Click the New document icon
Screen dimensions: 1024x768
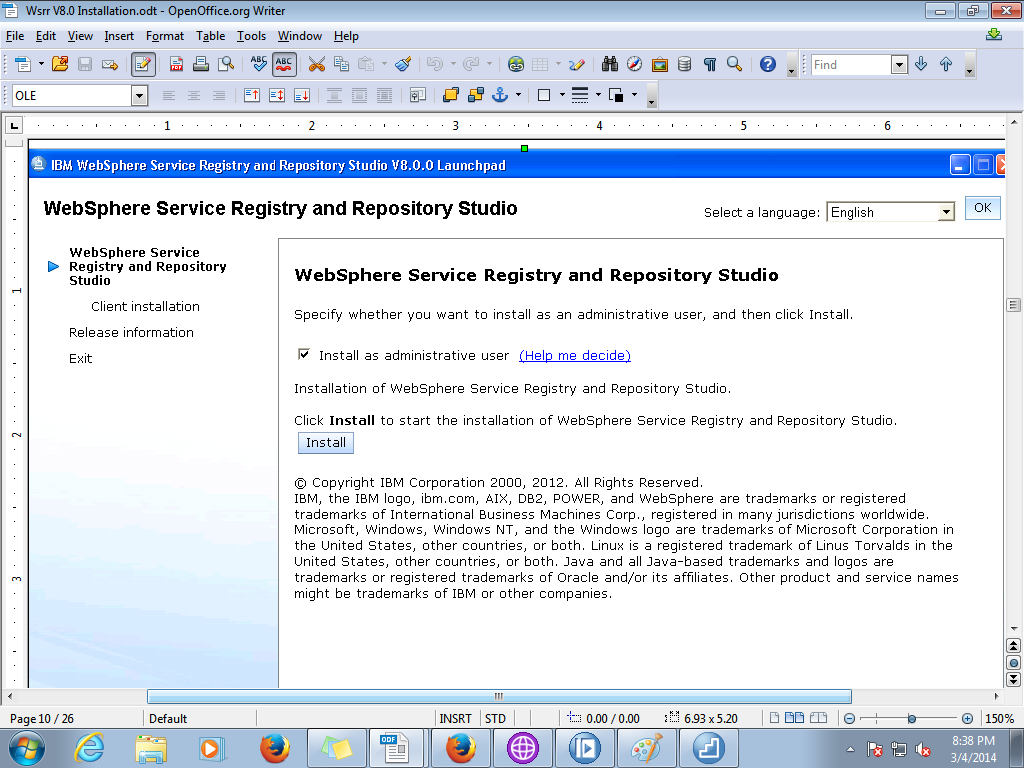[x=23, y=64]
